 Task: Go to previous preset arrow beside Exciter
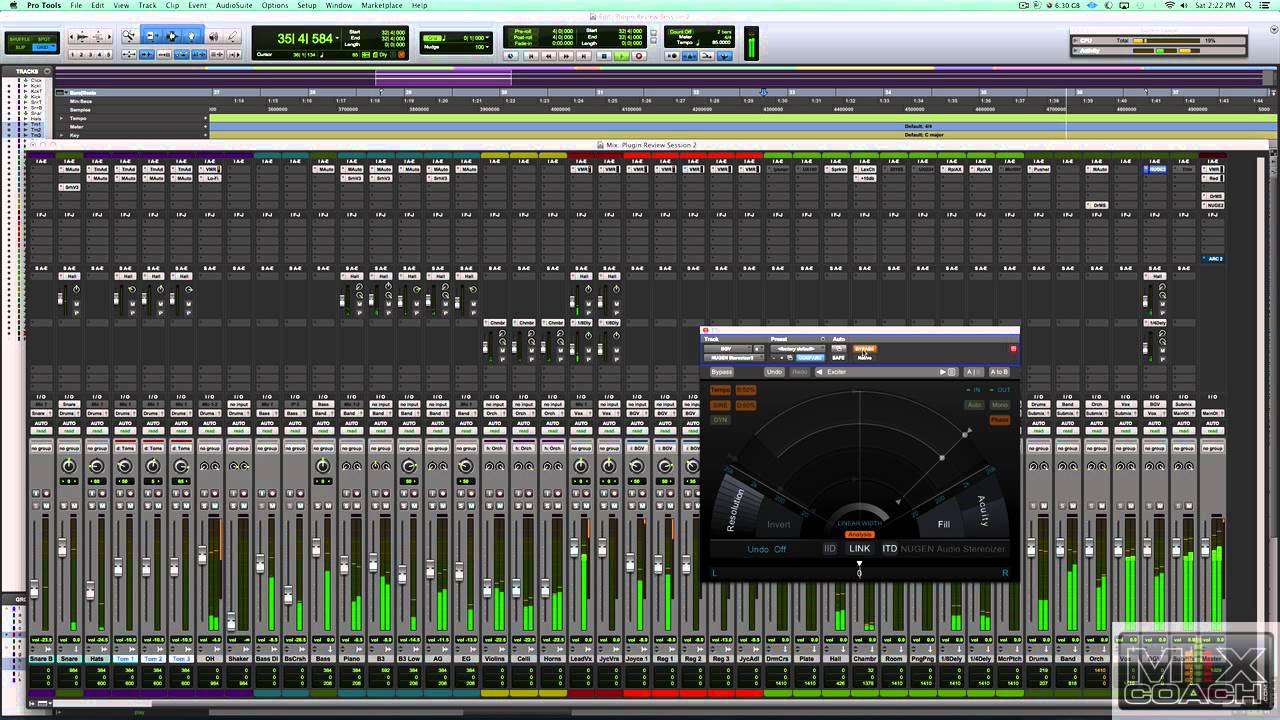point(819,372)
